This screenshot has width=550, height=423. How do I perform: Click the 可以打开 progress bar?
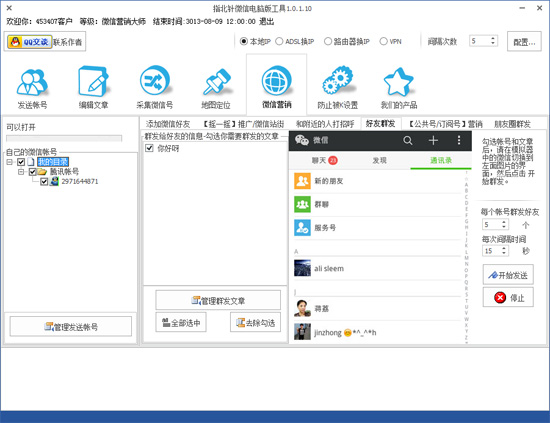(x=64, y=138)
